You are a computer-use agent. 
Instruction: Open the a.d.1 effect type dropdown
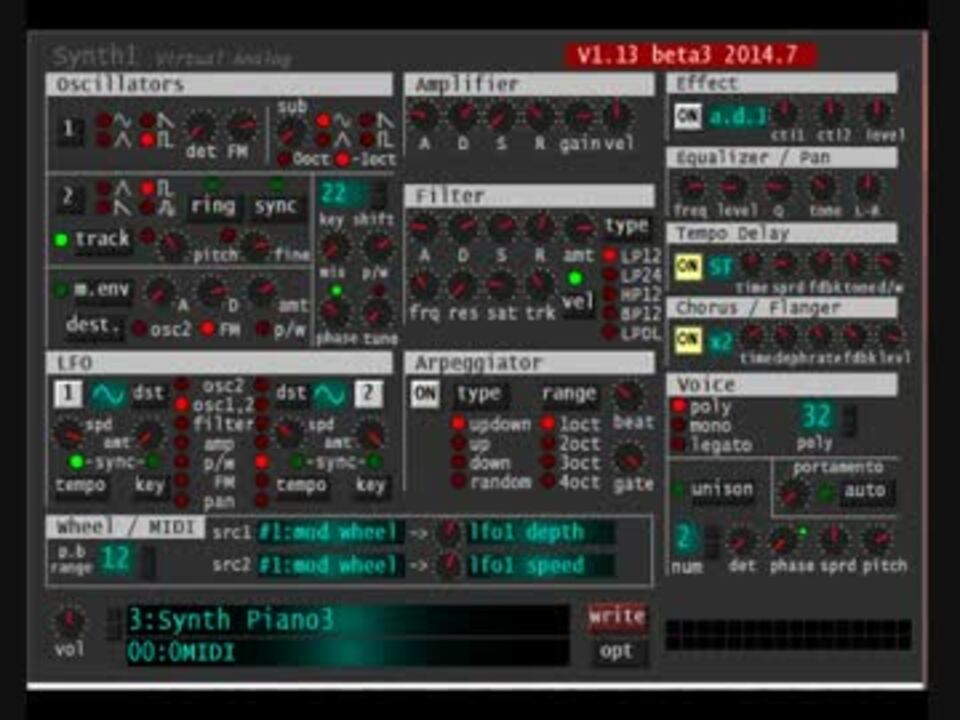tap(738, 116)
